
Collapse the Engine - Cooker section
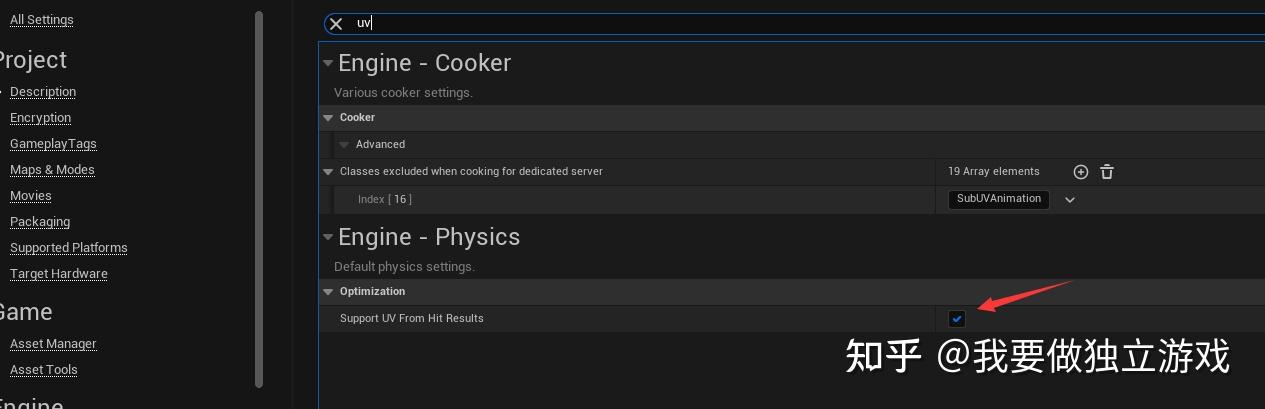click(328, 63)
